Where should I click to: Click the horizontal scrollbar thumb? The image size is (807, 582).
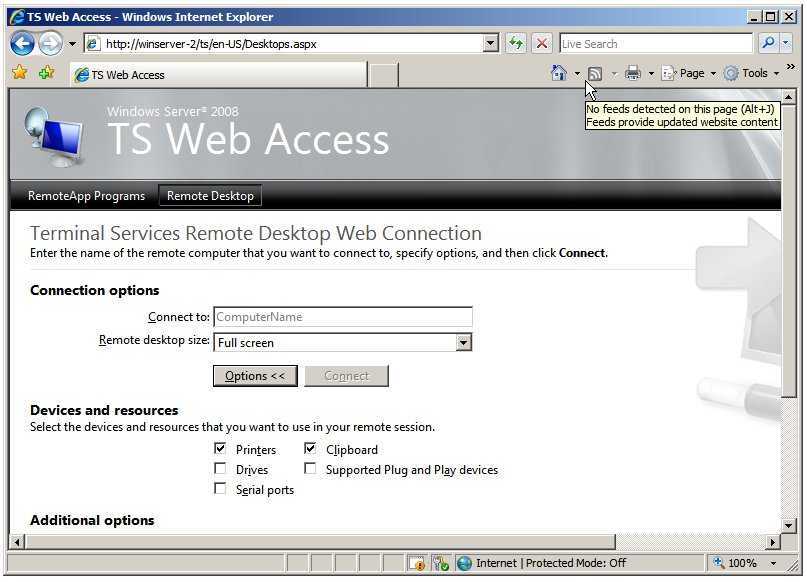click(321, 542)
